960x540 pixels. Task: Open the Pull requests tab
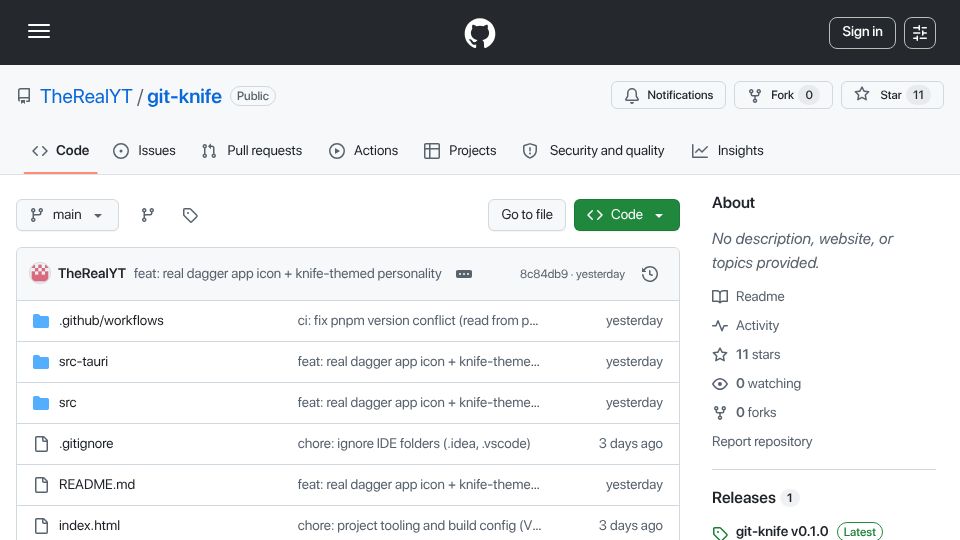(x=252, y=151)
